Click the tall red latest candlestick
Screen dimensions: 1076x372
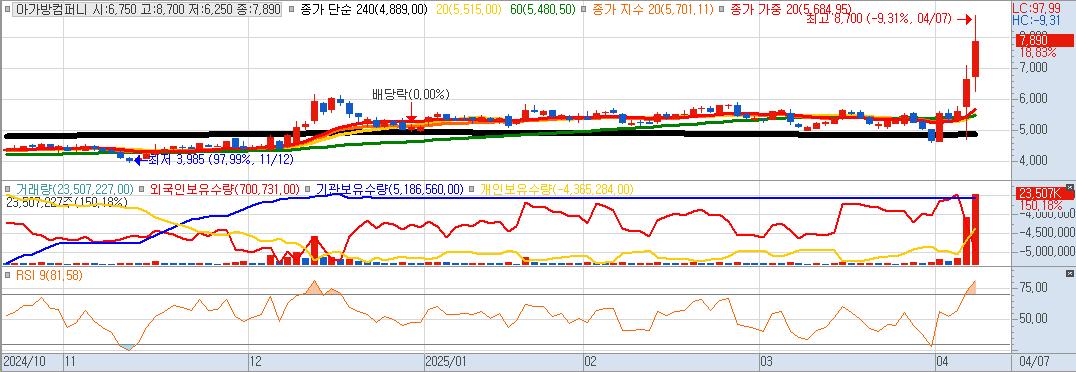(x=975, y=59)
